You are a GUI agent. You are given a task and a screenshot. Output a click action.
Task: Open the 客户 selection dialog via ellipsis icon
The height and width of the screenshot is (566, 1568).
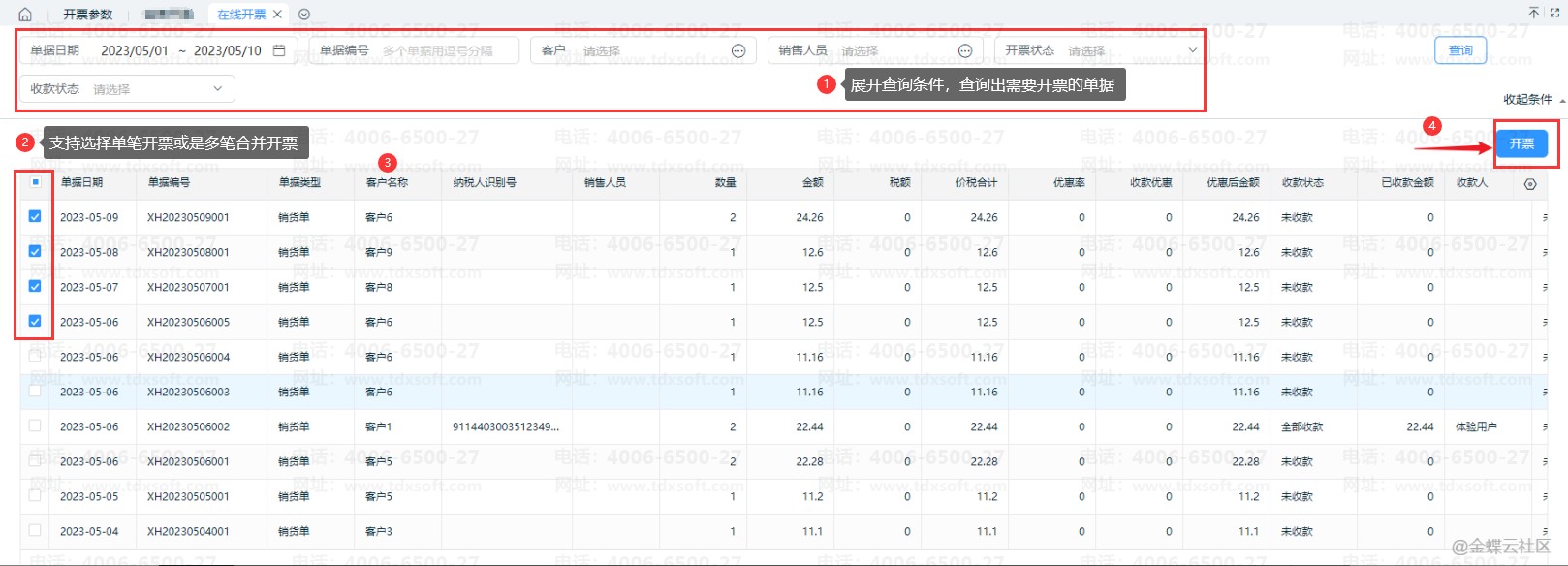pos(738,51)
